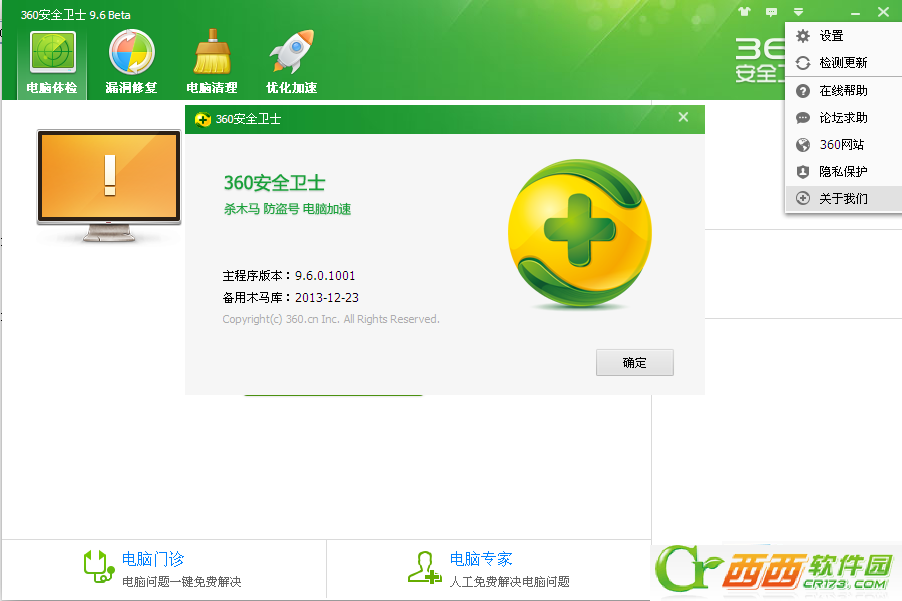902x601 pixels.
Task: Click the skin change shirt icon
Action: (x=743, y=13)
